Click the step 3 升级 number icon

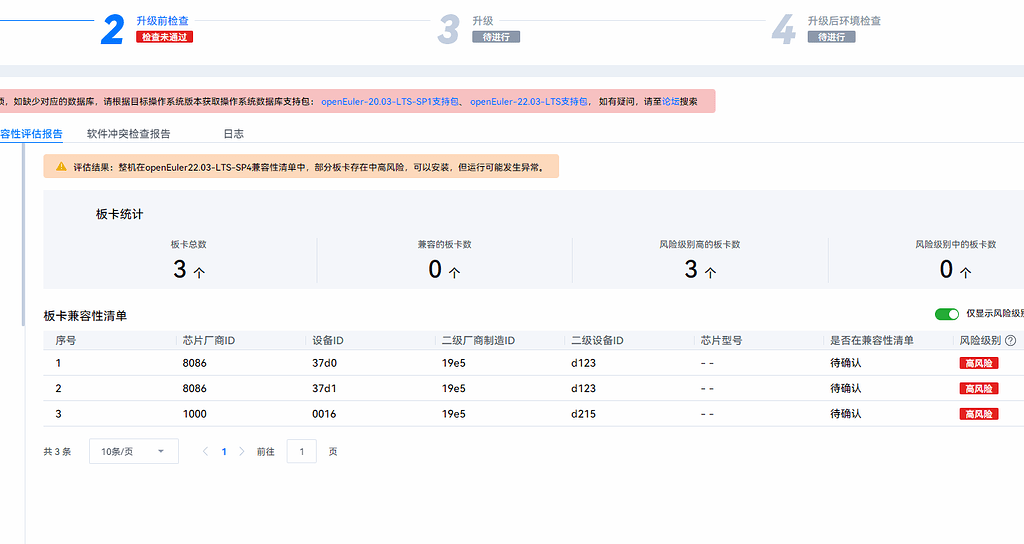[x=448, y=30]
